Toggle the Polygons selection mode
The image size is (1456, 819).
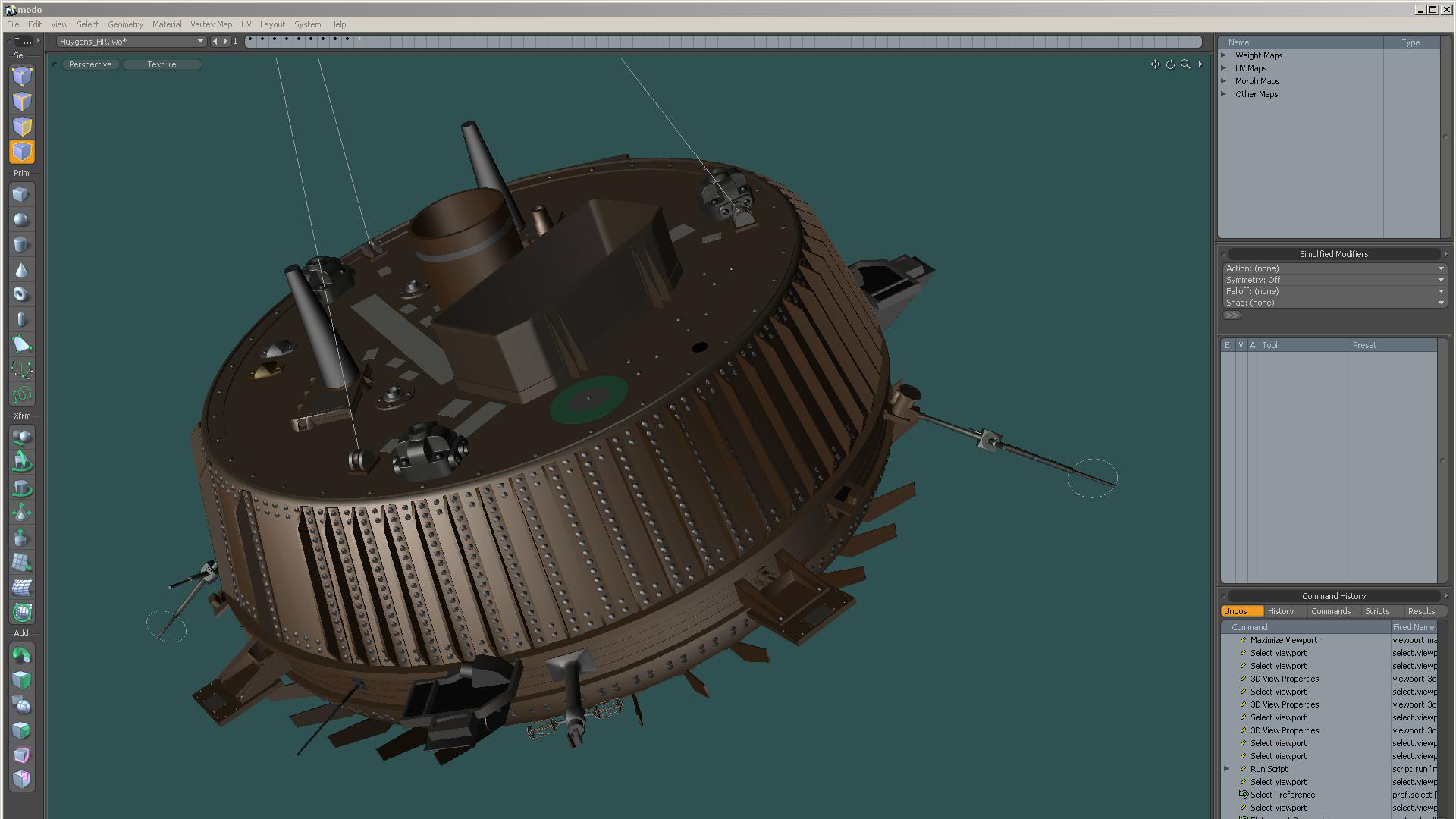coord(22,127)
